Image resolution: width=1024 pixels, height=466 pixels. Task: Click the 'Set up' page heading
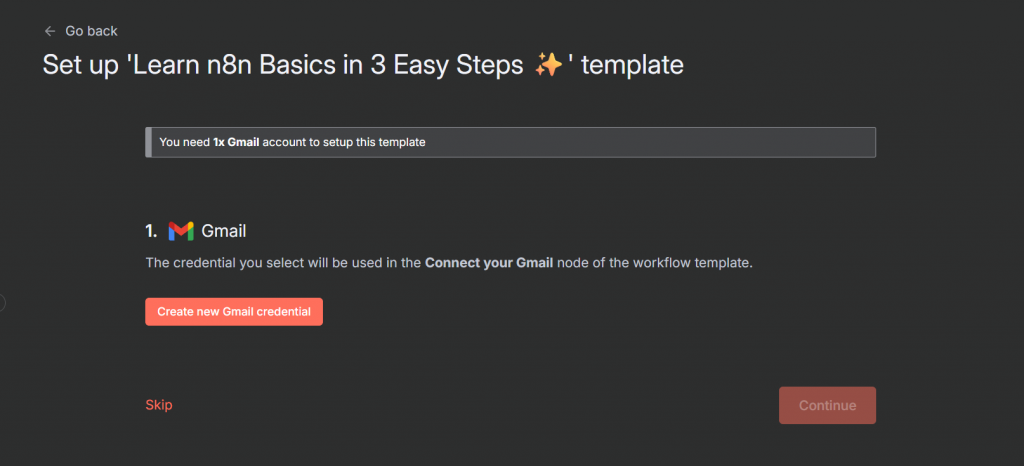coord(83,66)
